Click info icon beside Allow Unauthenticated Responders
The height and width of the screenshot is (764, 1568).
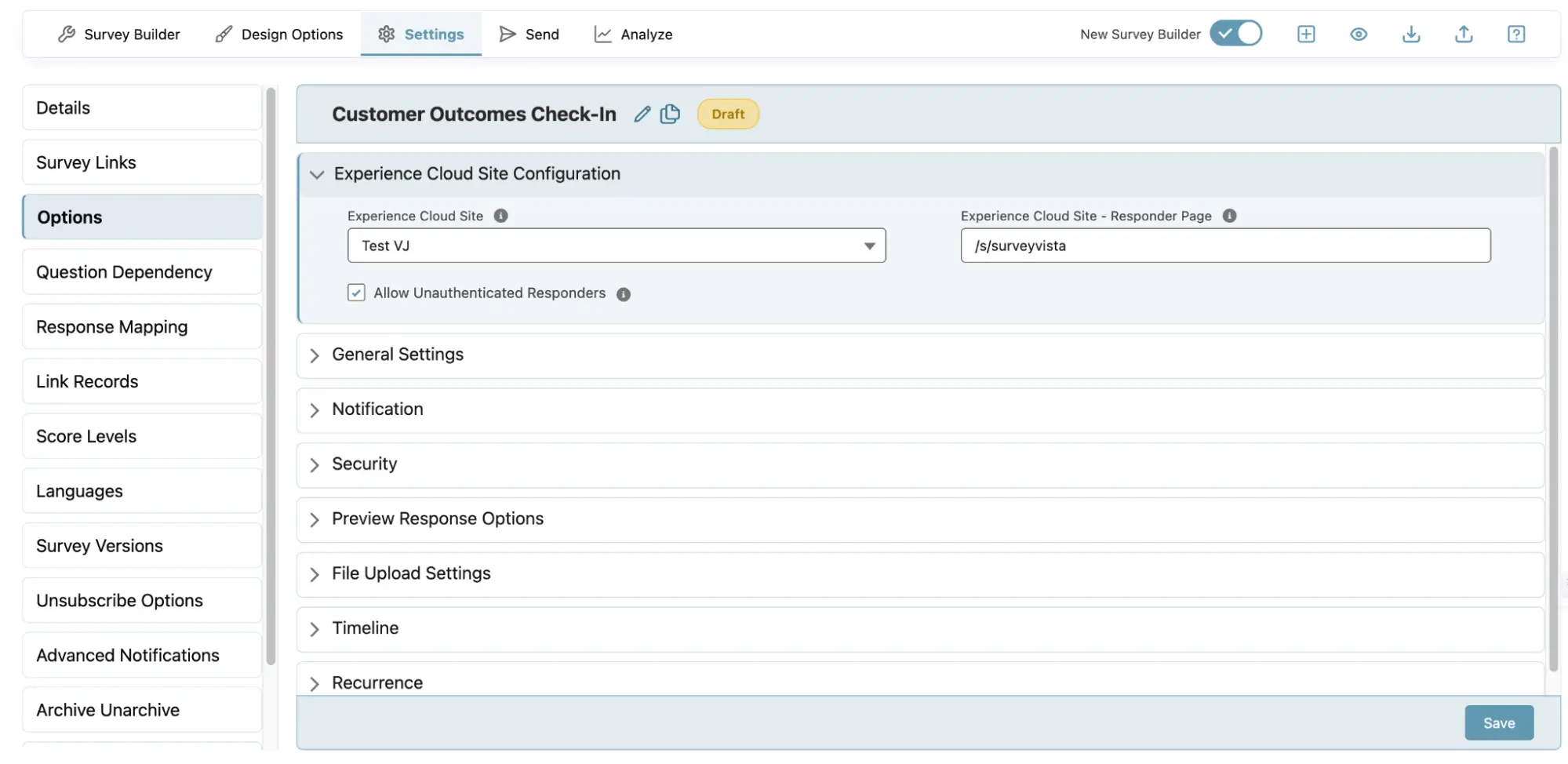(x=623, y=294)
